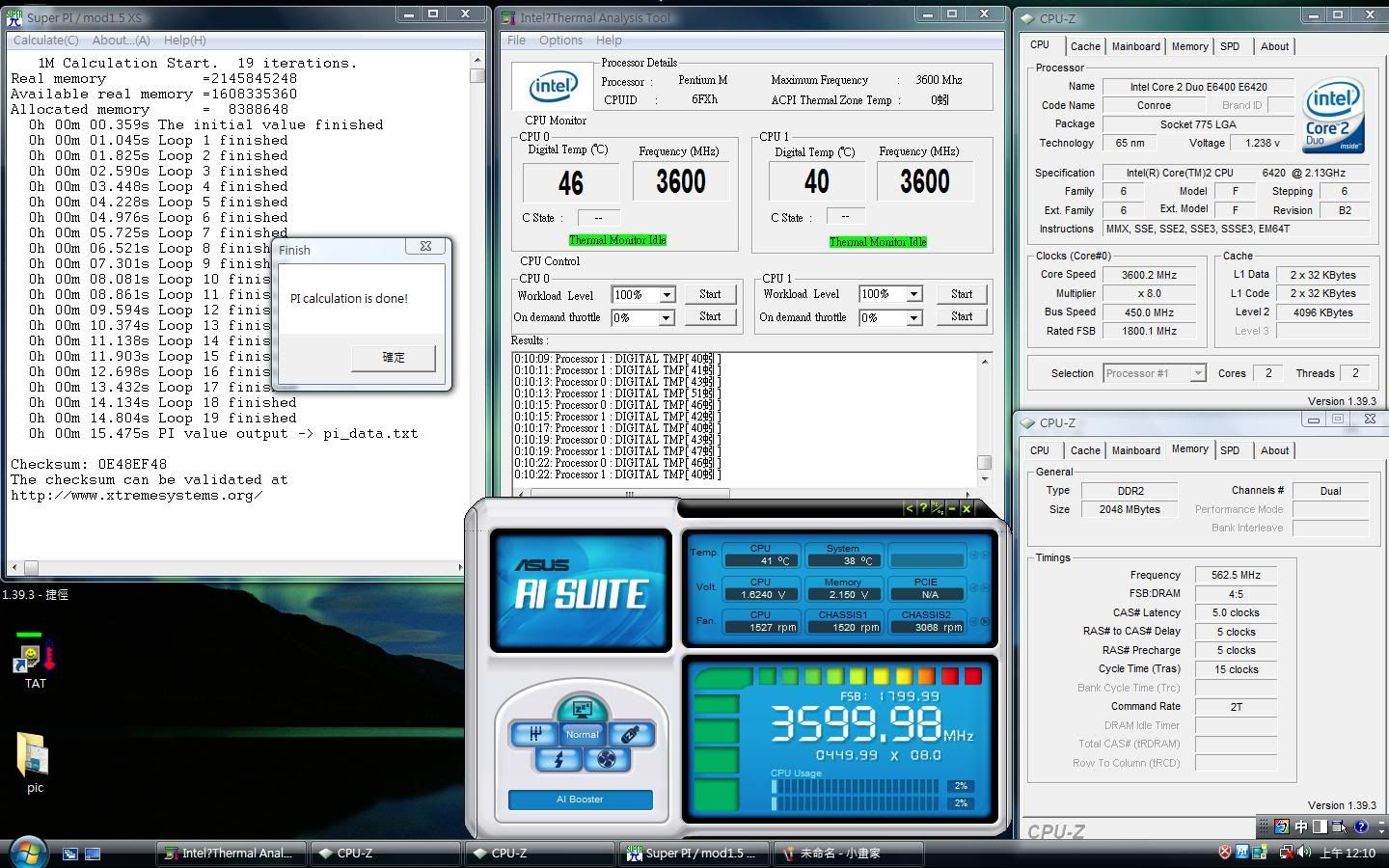Minimize AI Suite using its dash icon
This screenshot has width=1389, height=868.
[952, 507]
